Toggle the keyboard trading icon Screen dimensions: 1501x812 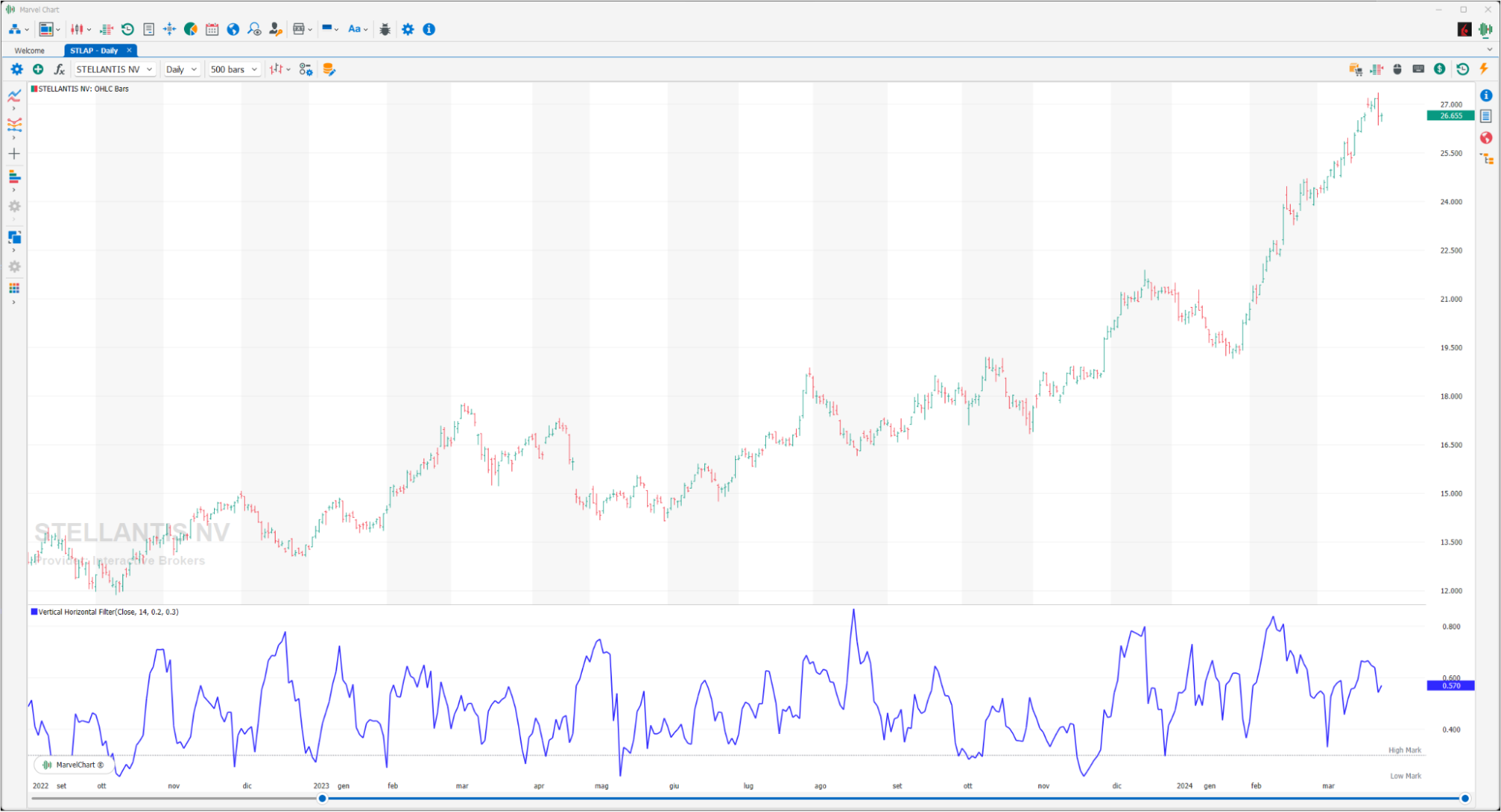tap(1418, 69)
